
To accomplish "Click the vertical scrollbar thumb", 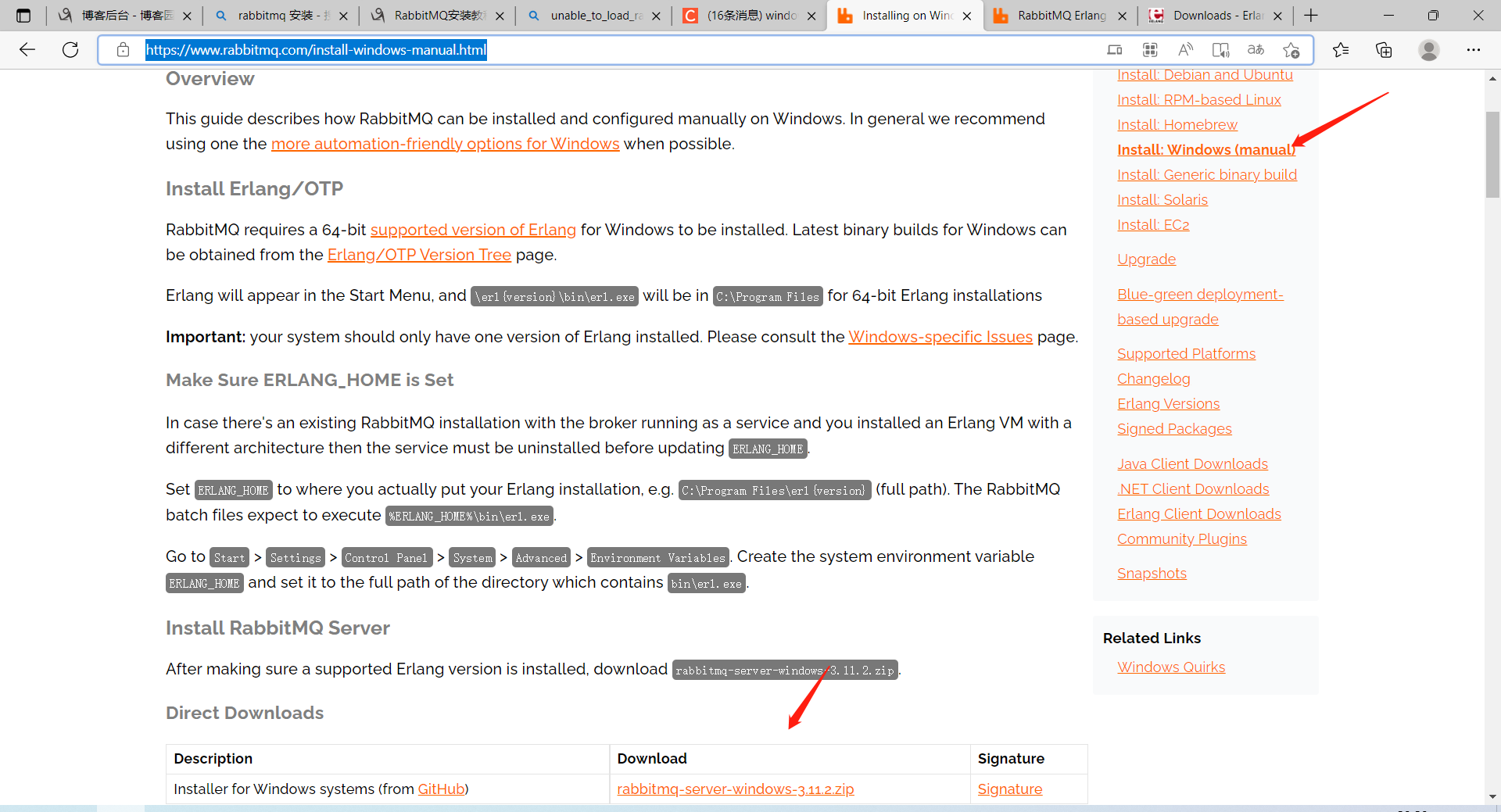I will tap(1492, 155).
